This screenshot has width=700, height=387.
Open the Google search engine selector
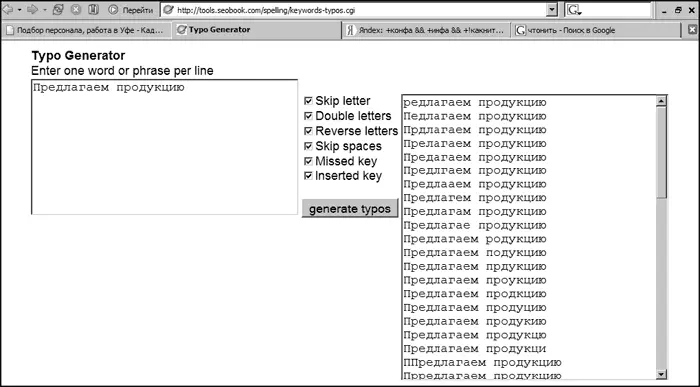(574, 10)
